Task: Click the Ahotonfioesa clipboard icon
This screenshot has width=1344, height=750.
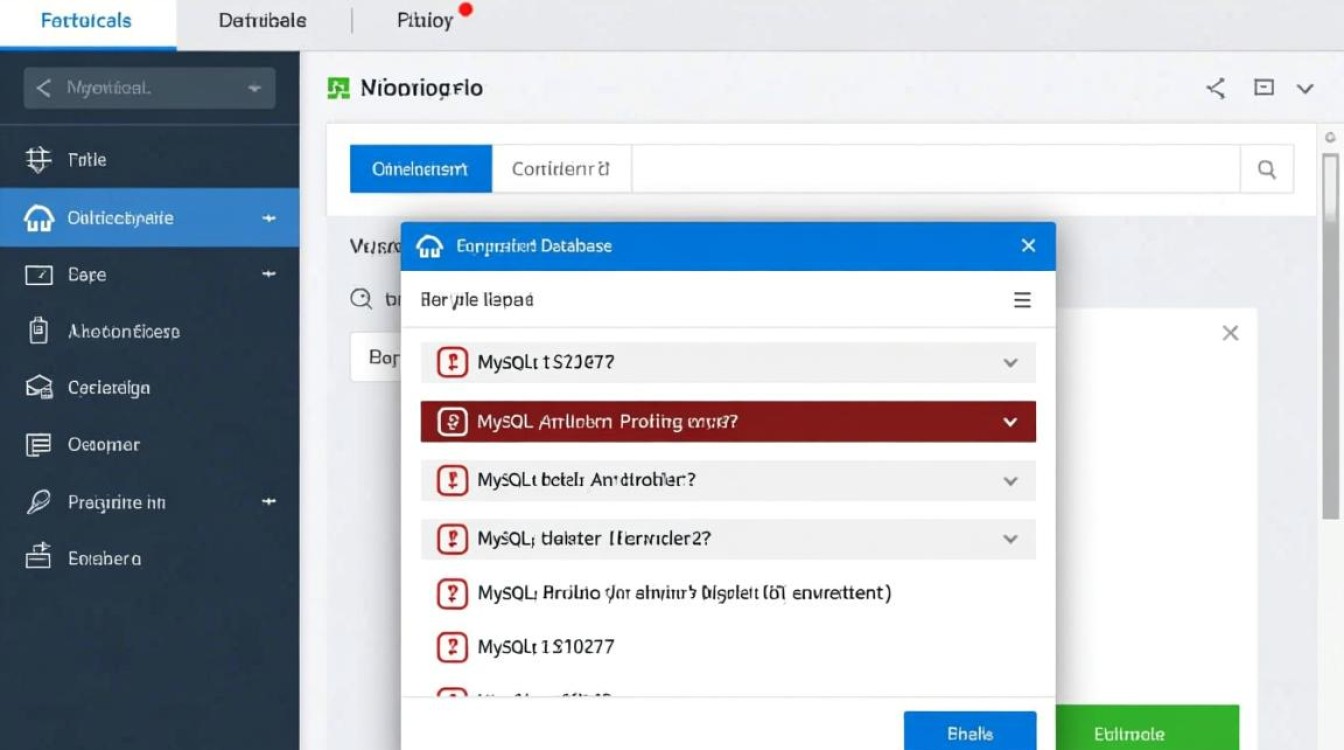Action: 38,331
